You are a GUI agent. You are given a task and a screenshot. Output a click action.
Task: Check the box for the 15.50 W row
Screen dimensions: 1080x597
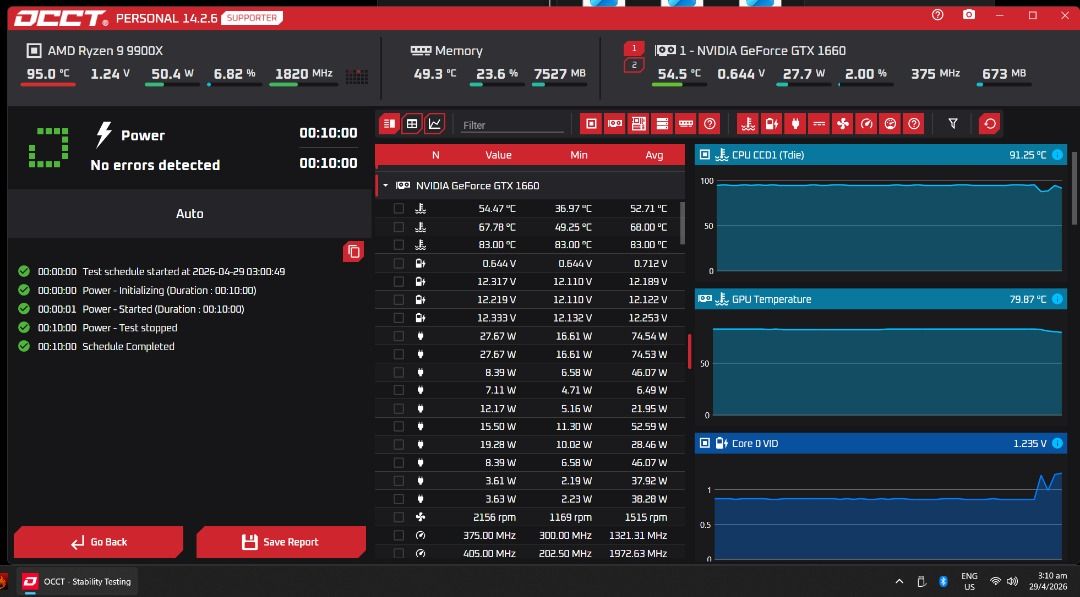pos(399,426)
